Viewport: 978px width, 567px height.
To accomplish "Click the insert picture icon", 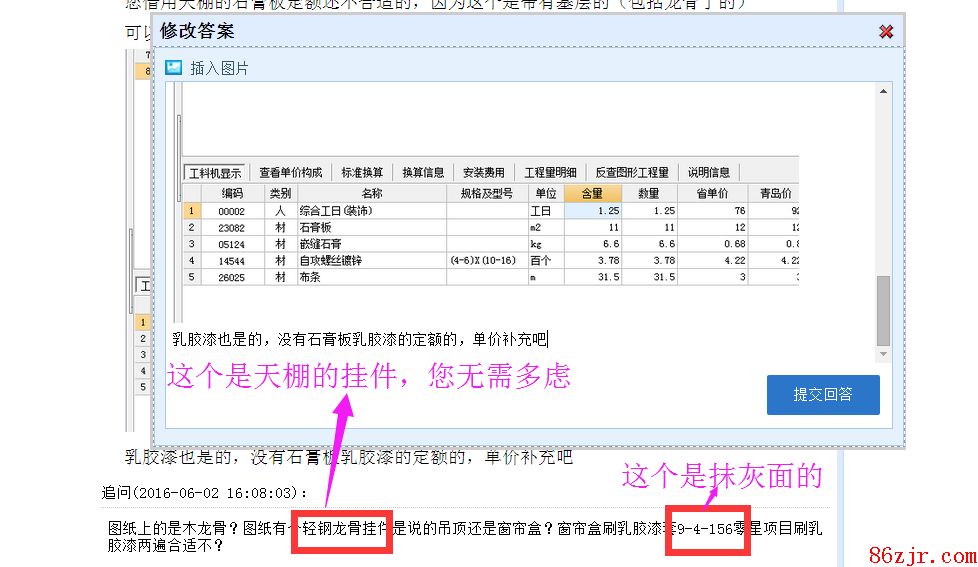I will (174, 67).
